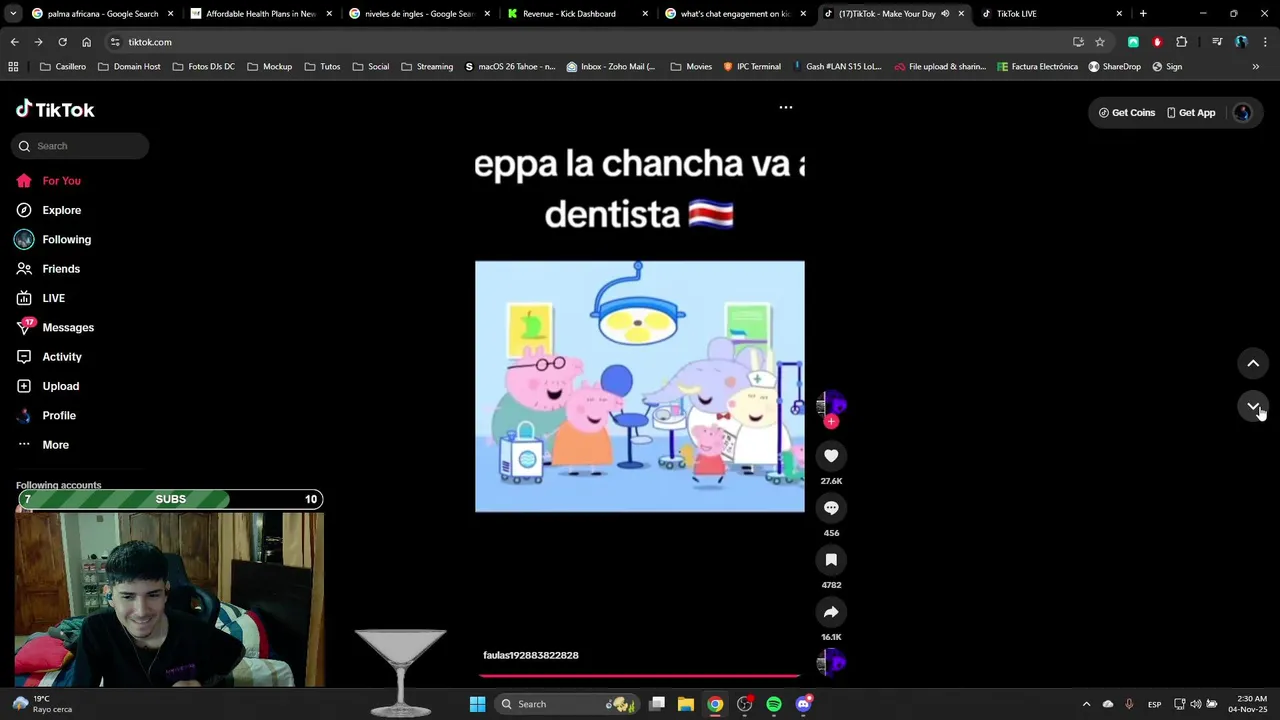Viewport: 1280px width, 720px height.
Task: Switch to the Affordable Health Plans tab
Action: (x=261, y=14)
